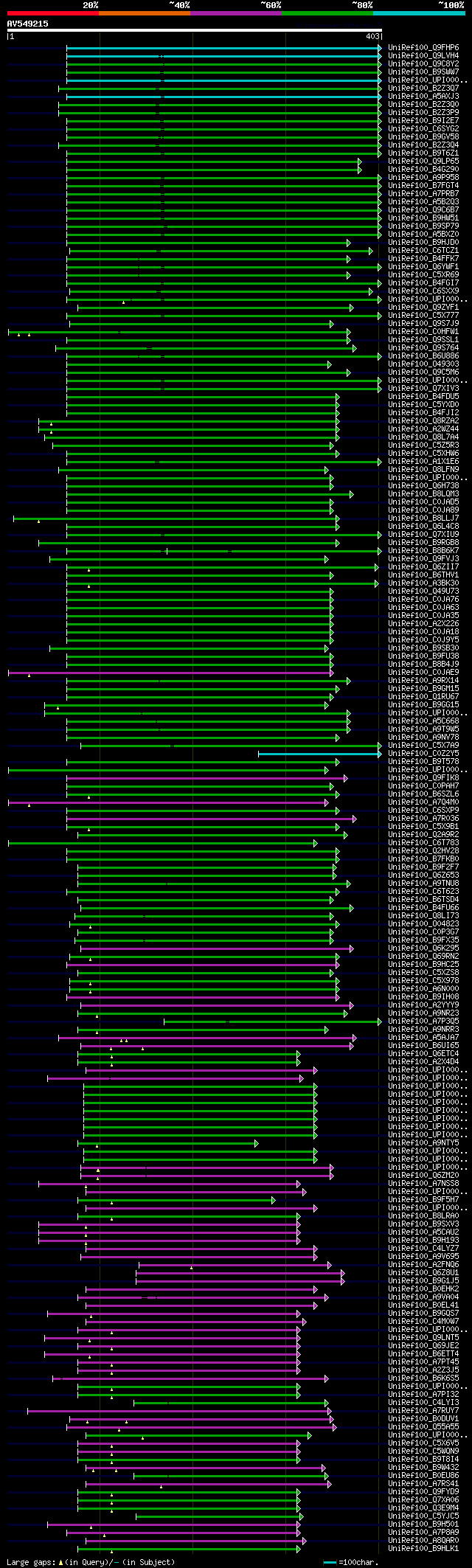Click the UniRef100_A9NTY5 label
This screenshot has width=472, height=1568.
pyautogui.click(x=423, y=1142)
